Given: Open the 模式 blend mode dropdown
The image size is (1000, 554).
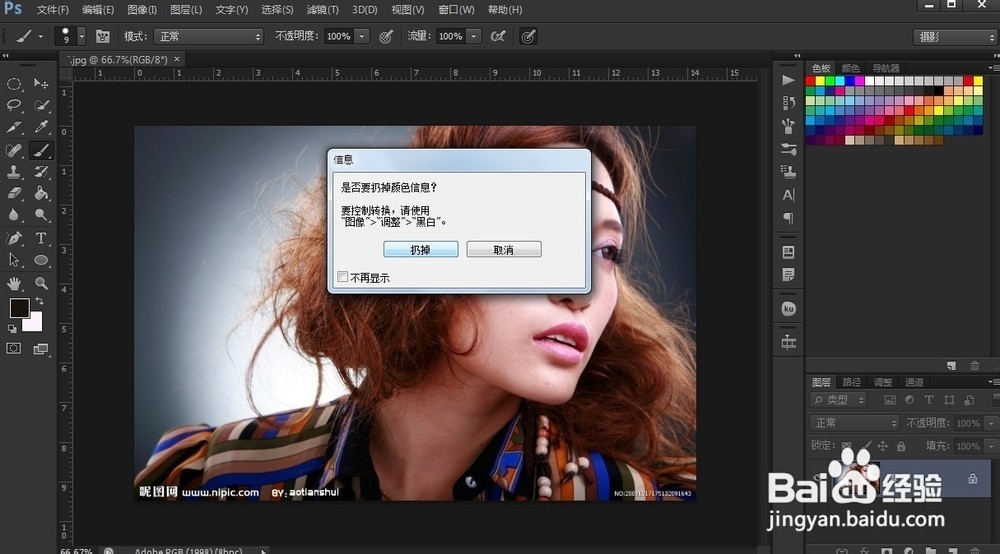Looking at the screenshot, I should click(209, 36).
